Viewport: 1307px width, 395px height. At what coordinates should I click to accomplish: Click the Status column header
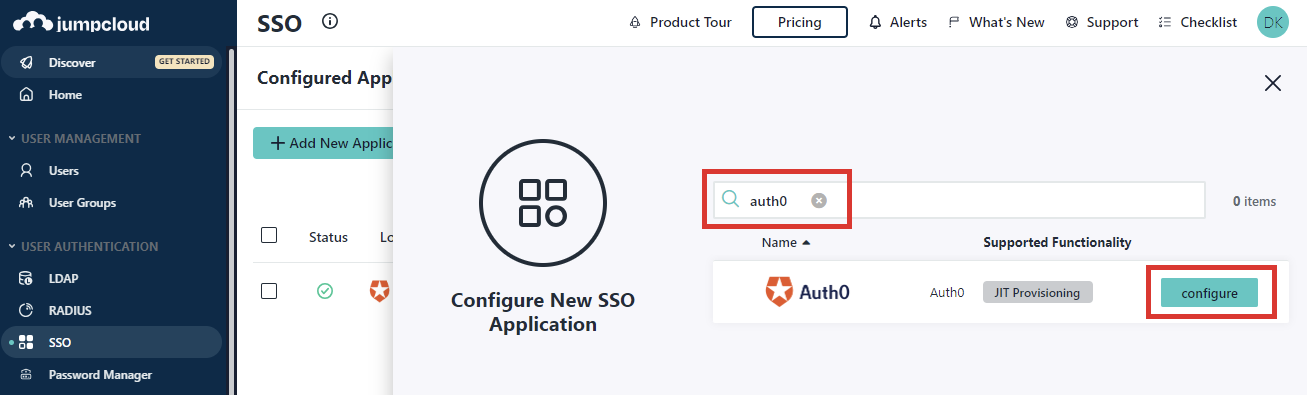pyautogui.click(x=328, y=237)
